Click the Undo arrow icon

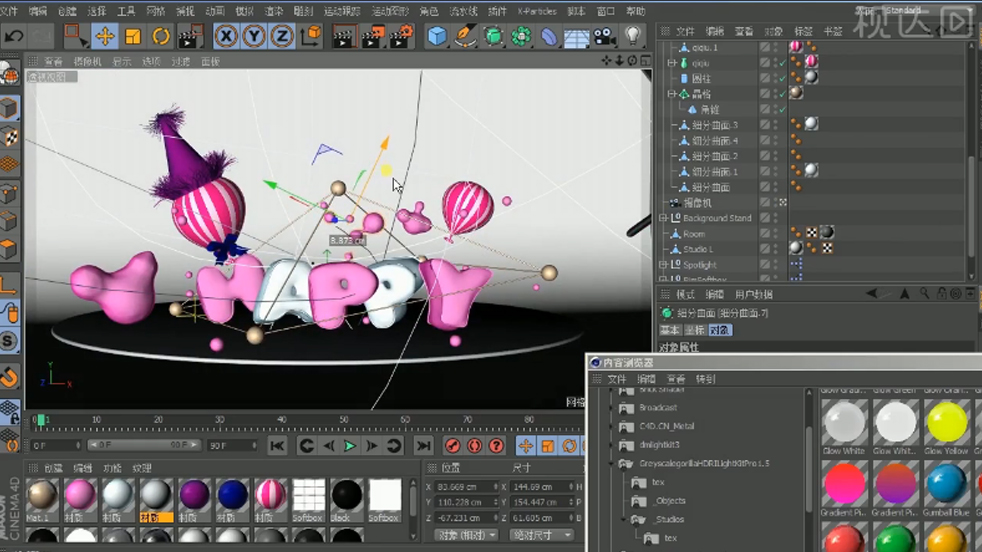(x=14, y=36)
